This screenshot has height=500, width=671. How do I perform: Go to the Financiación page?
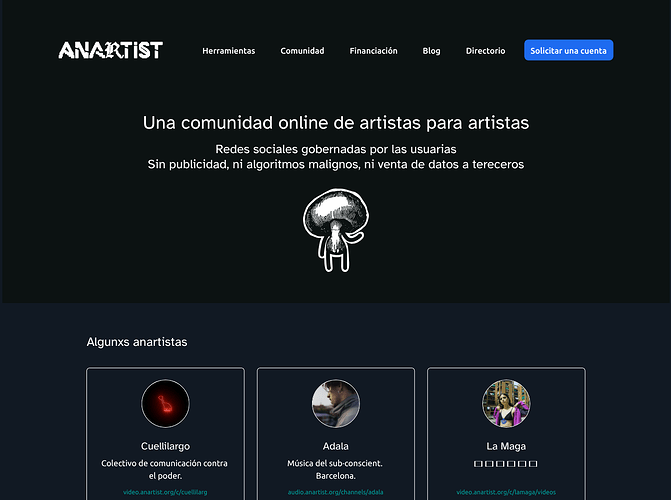373,51
